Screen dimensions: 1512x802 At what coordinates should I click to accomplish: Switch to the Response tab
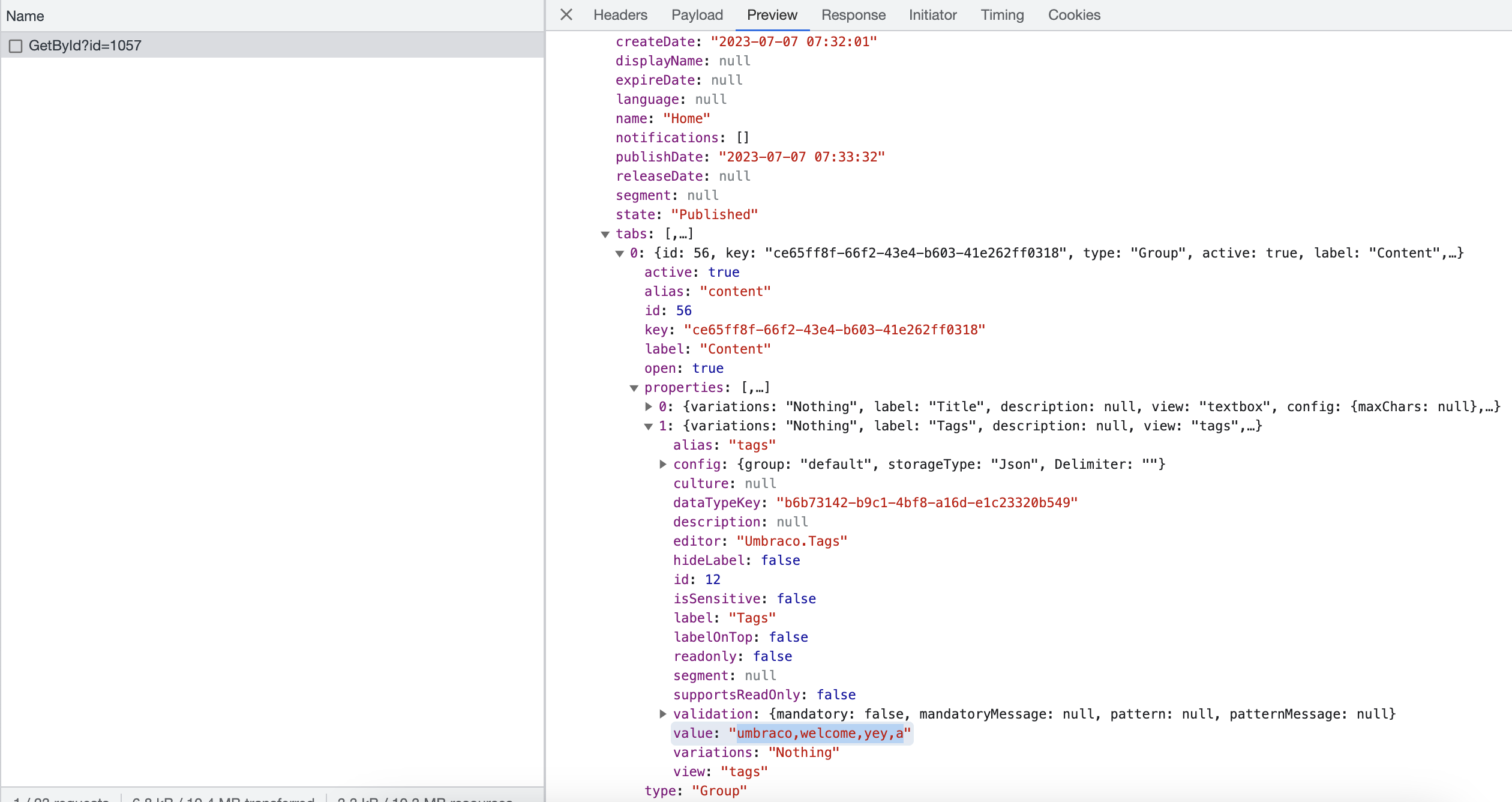(853, 15)
